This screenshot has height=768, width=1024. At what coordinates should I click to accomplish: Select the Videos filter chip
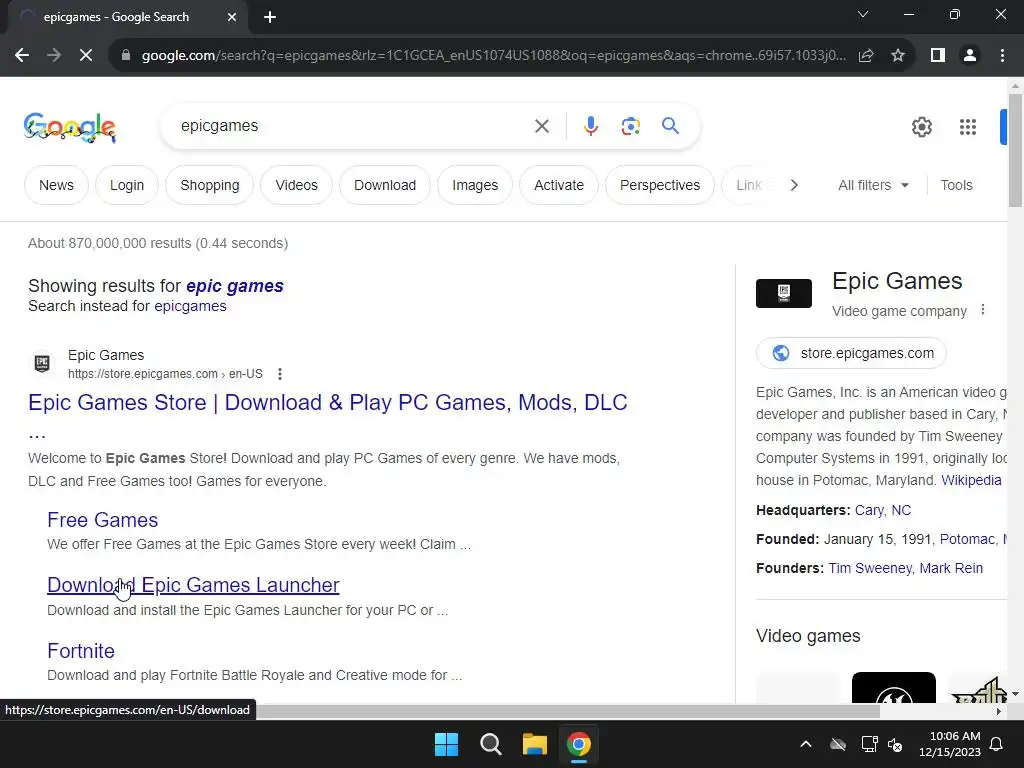296,185
